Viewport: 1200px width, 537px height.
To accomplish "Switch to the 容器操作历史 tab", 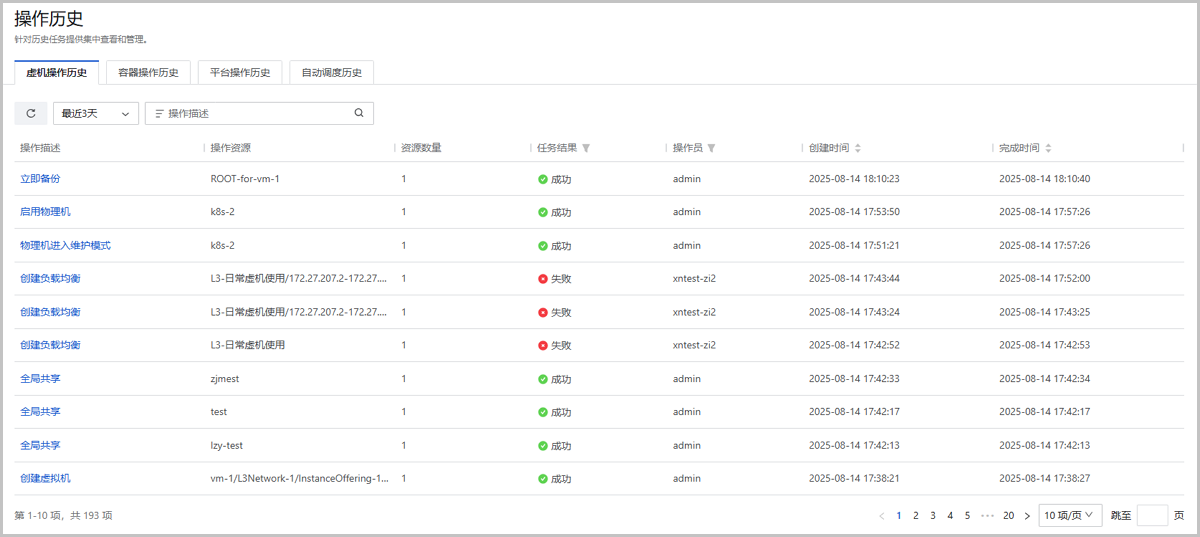I will [148, 72].
